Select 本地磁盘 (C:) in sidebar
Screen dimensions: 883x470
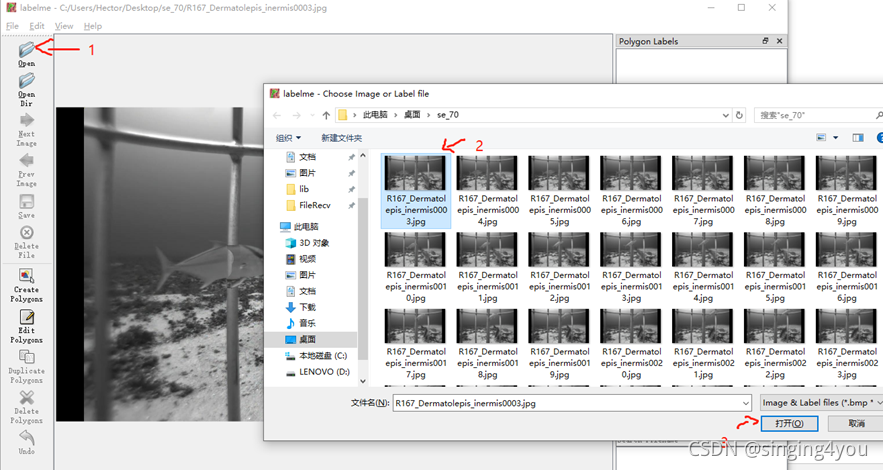coord(323,356)
